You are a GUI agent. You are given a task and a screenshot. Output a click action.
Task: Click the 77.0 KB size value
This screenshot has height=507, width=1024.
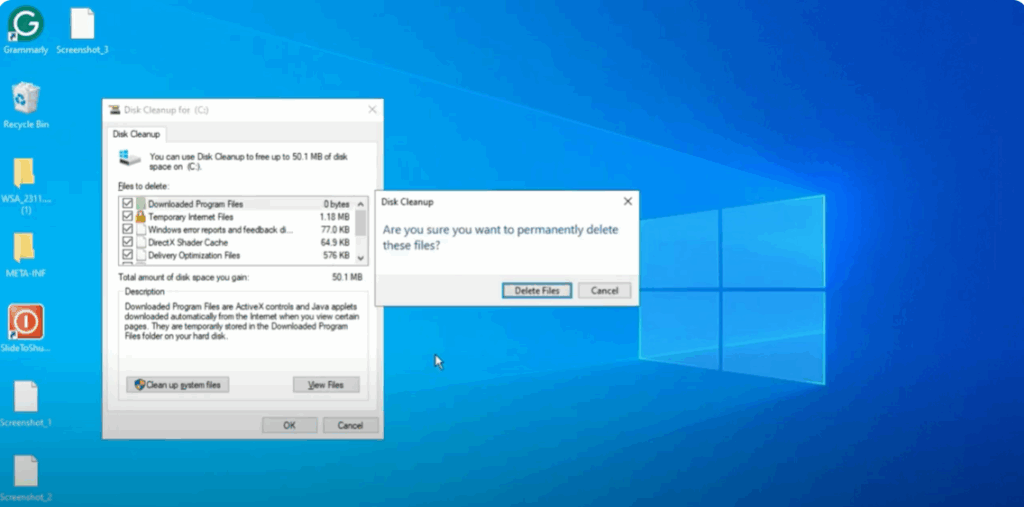pos(336,229)
